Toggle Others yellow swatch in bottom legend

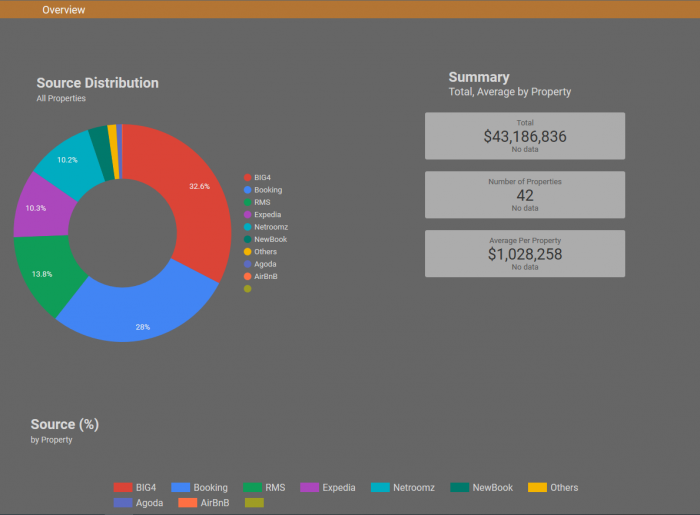(x=537, y=488)
